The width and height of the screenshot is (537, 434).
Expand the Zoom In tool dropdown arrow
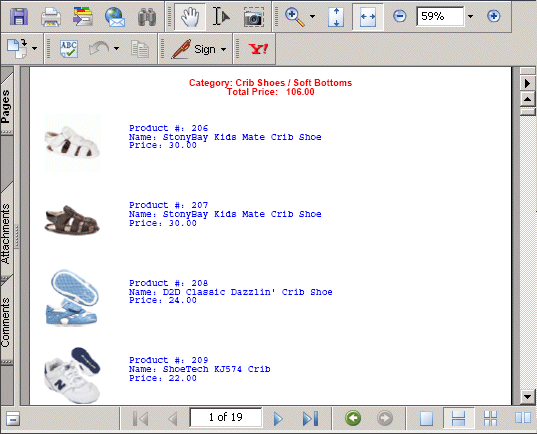[312, 16]
